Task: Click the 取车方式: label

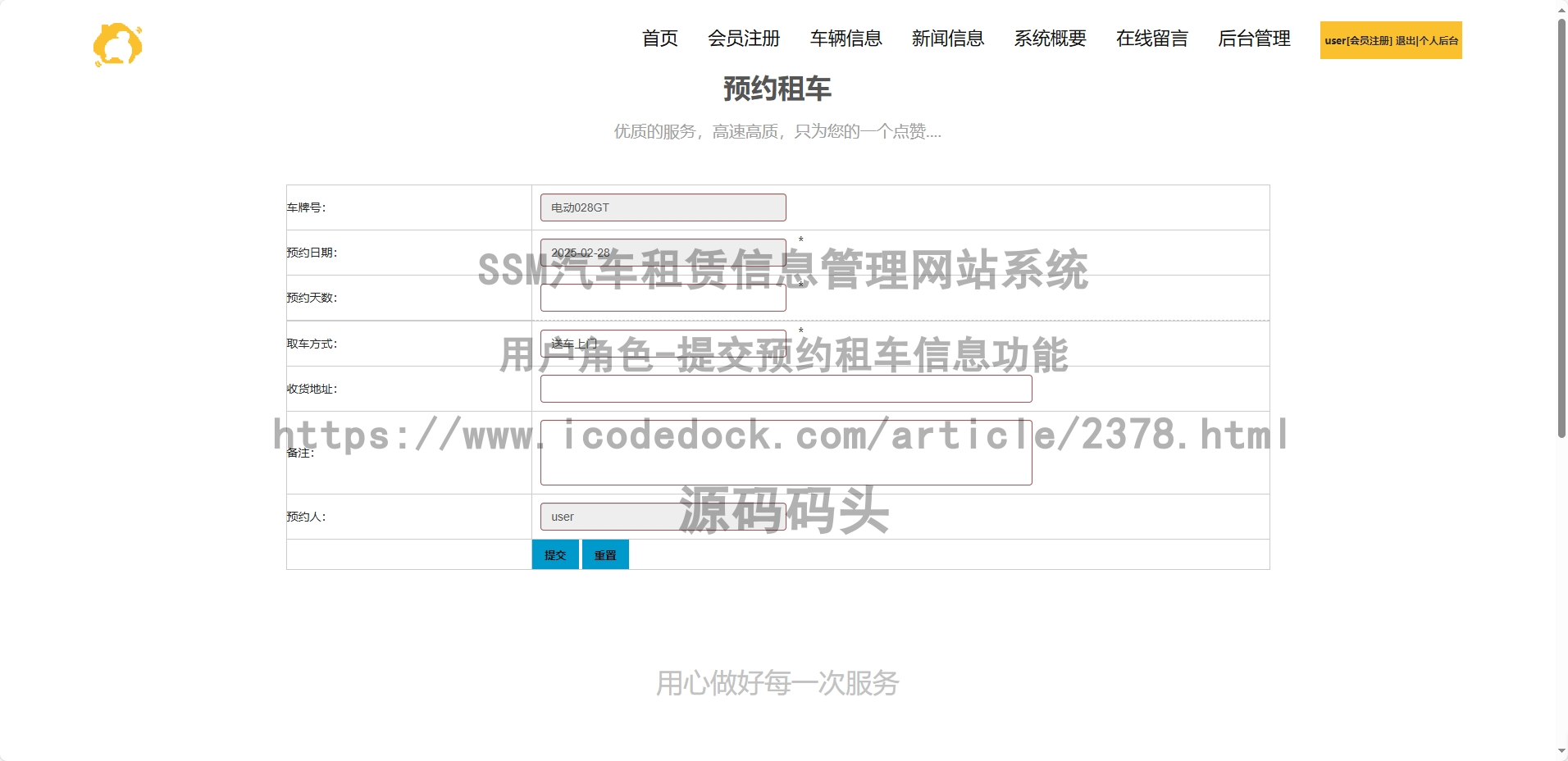Action: 312,344
